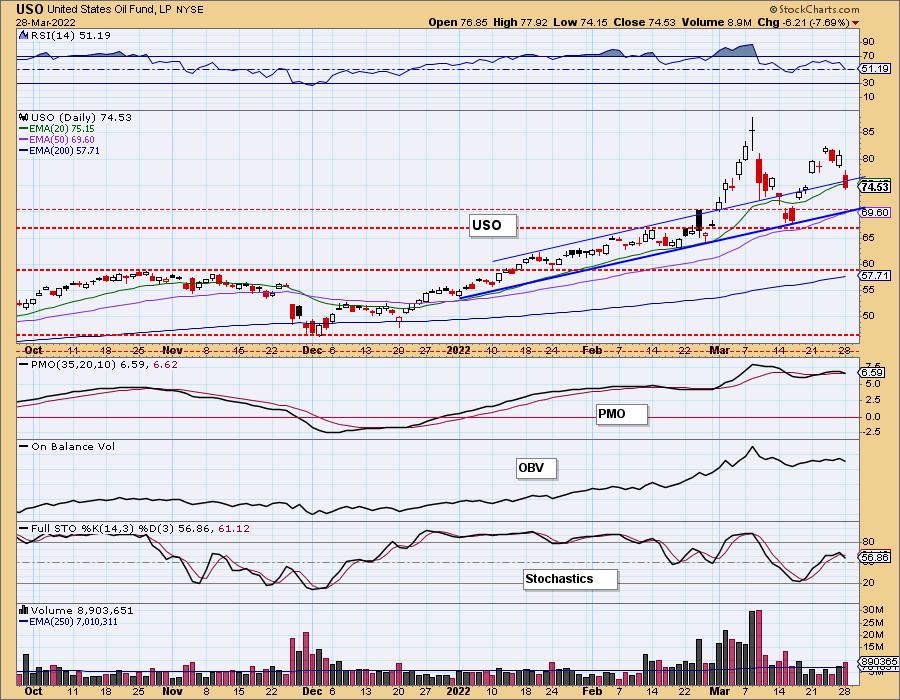The image size is (900, 700).
Task: Click the Nov label below price panel
Action: click(x=172, y=350)
